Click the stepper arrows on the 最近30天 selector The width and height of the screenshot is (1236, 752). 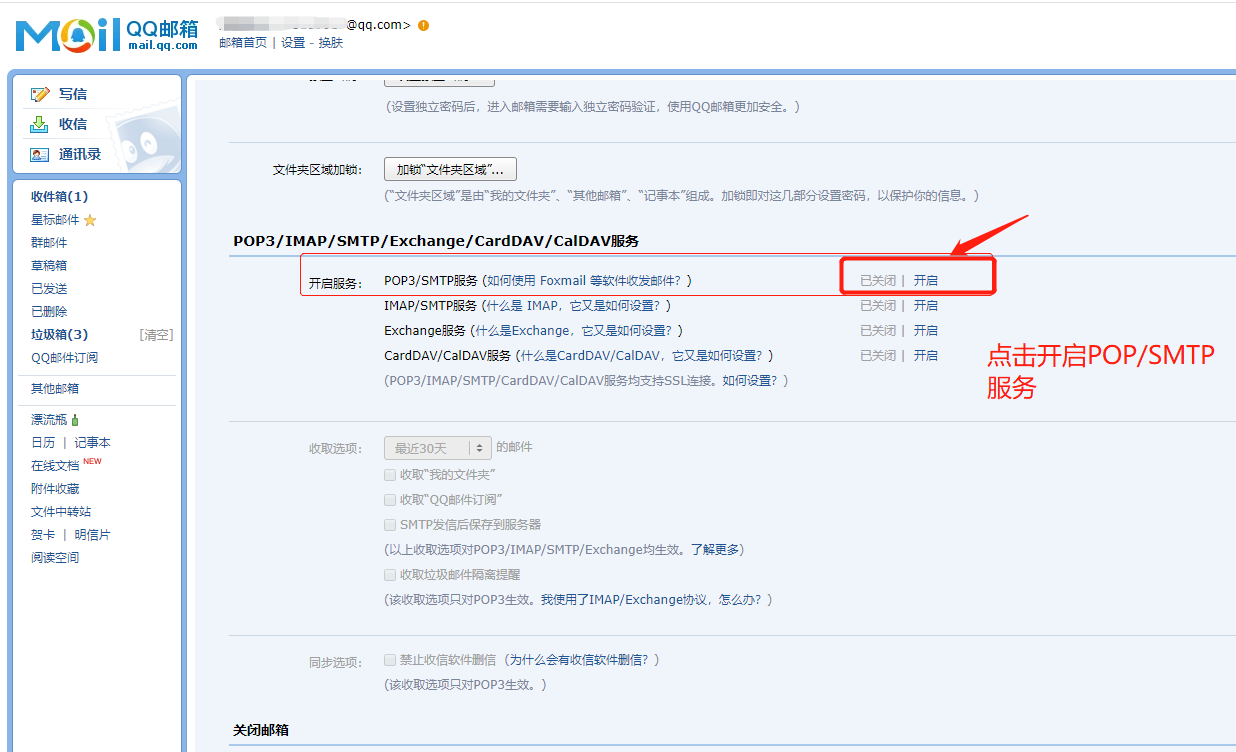tap(481, 448)
